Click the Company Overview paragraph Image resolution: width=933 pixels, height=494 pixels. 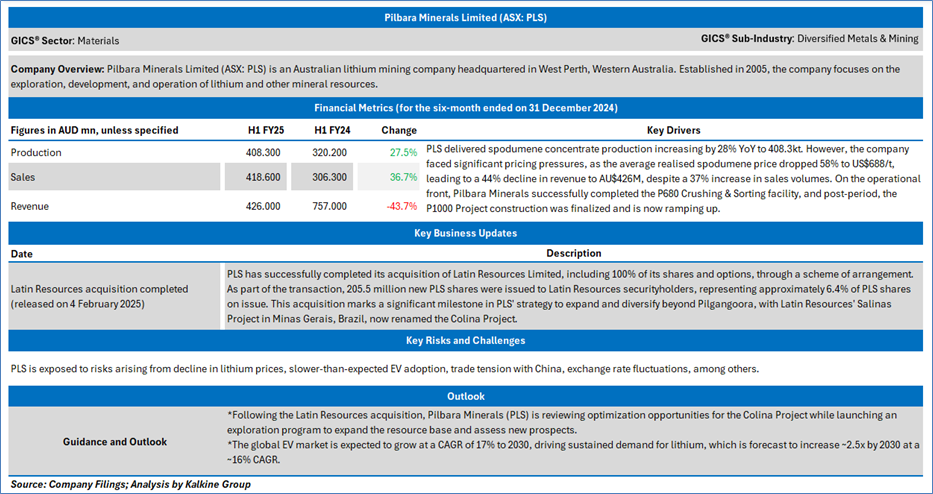[456, 77]
